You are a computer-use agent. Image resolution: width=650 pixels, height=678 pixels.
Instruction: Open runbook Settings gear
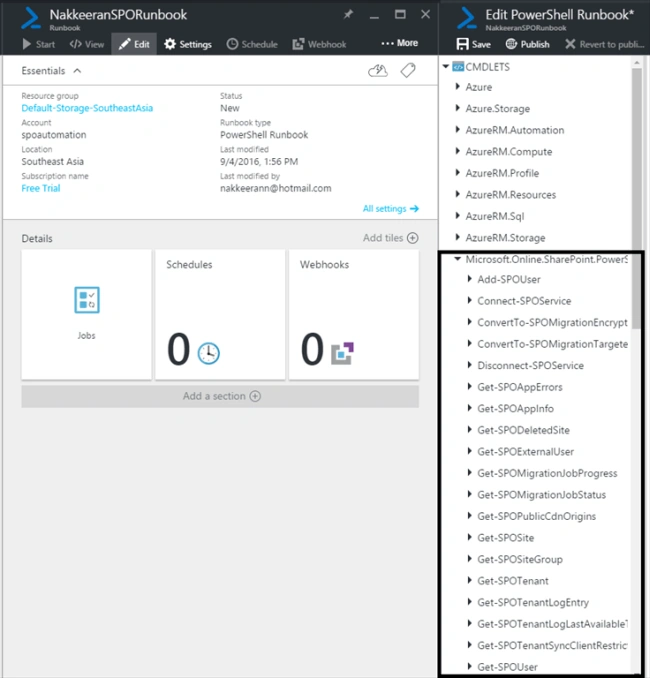pyautogui.click(x=188, y=44)
